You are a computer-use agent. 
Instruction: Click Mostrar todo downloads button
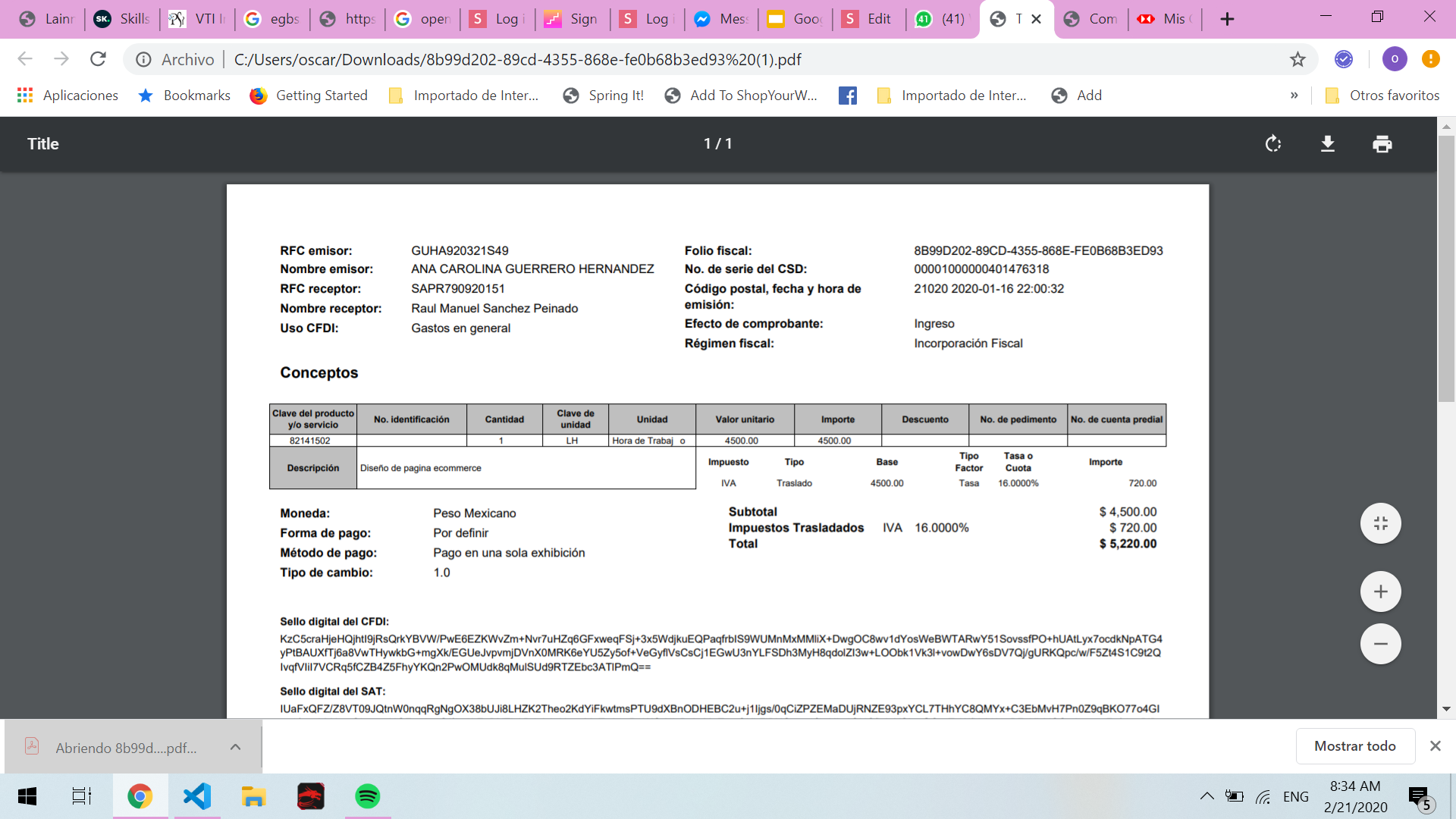(1354, 746)
